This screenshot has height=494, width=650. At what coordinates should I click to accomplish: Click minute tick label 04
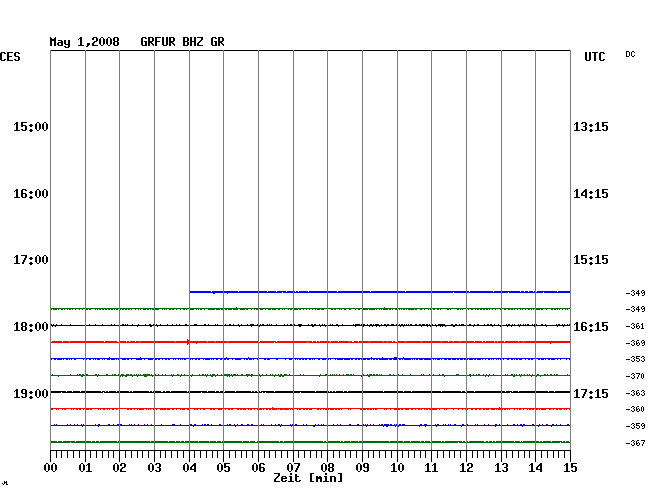pyautogui.click(x=189, y=468)
